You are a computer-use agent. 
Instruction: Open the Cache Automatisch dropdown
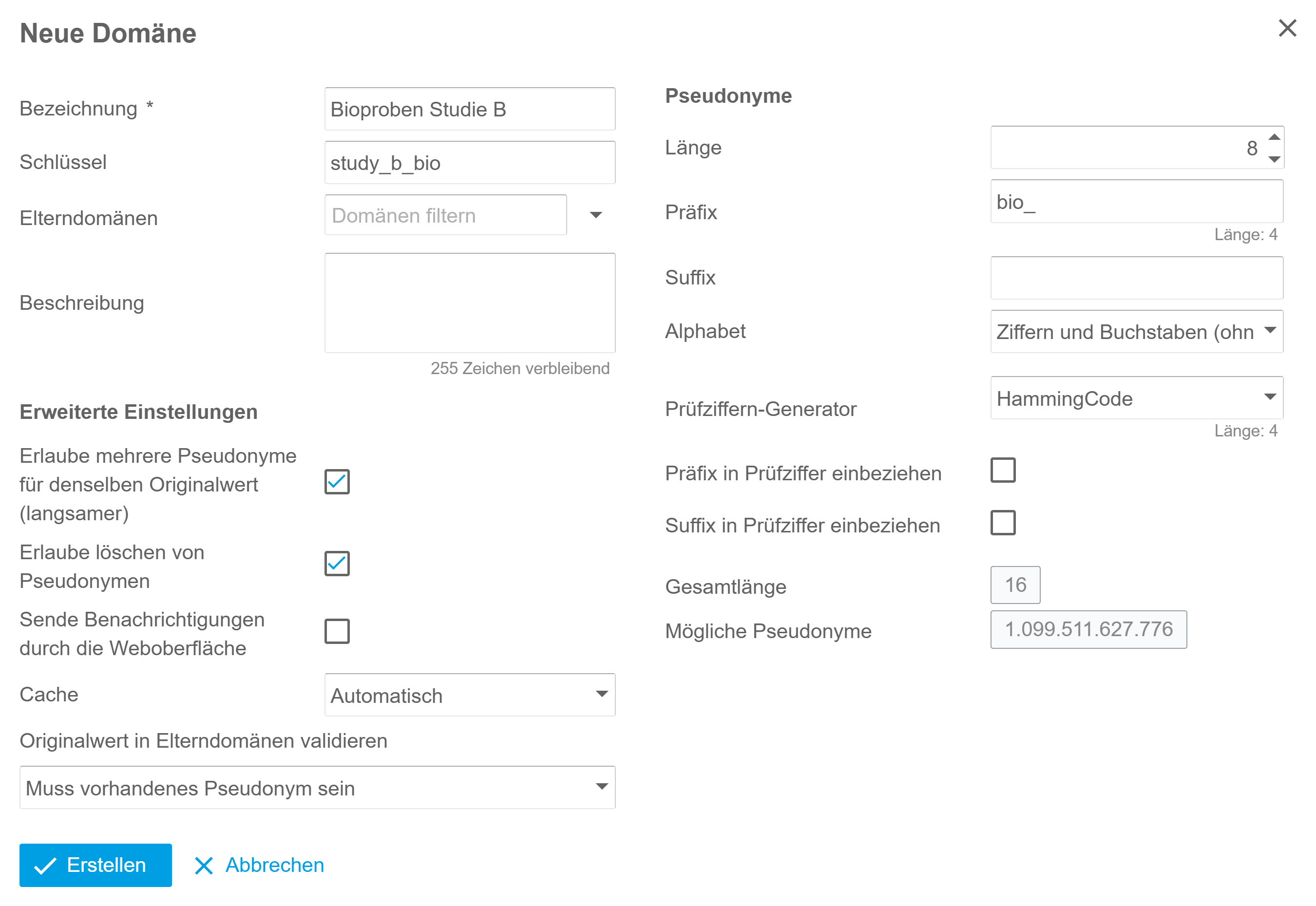(602, 694)
